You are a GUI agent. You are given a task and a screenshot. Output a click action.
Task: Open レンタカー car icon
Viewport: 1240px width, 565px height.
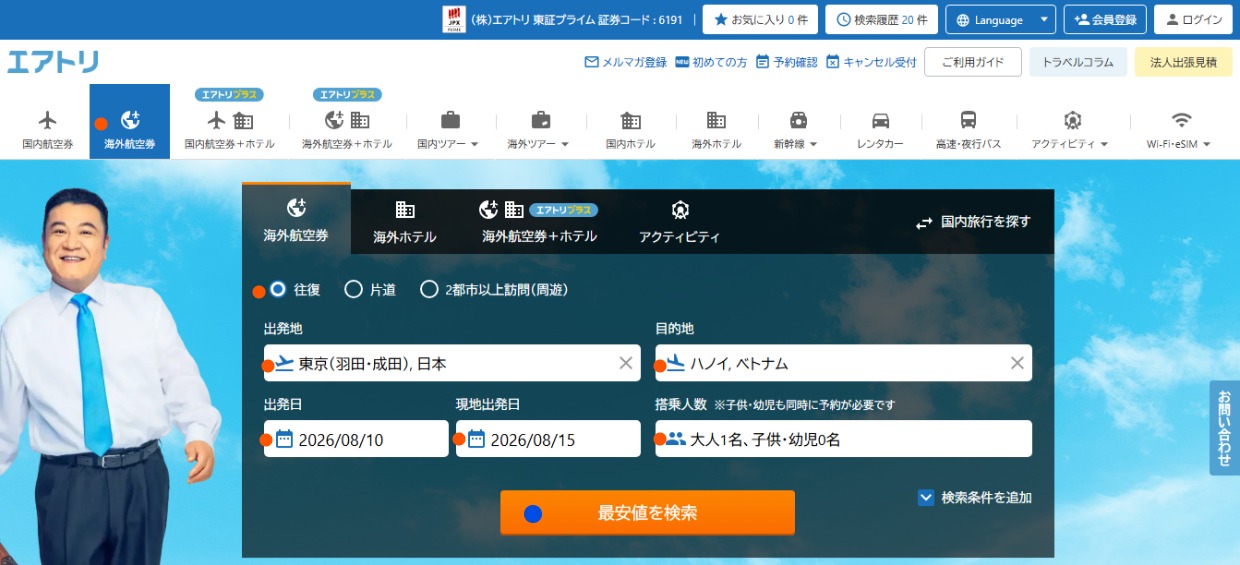pyautogui.click(x=880, y=121)
